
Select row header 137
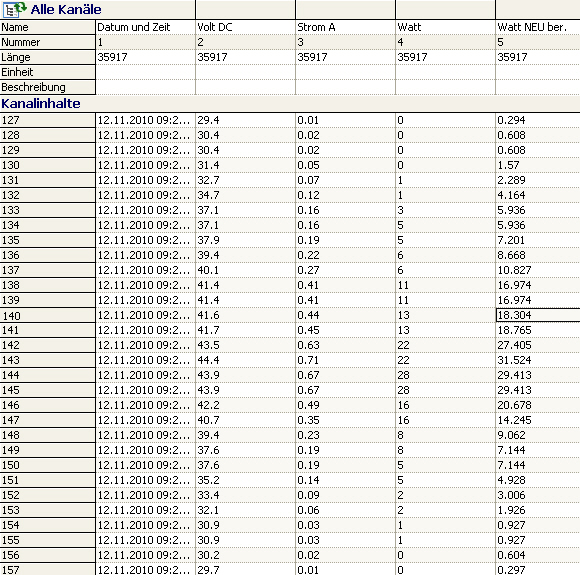[x=47, y=270]
